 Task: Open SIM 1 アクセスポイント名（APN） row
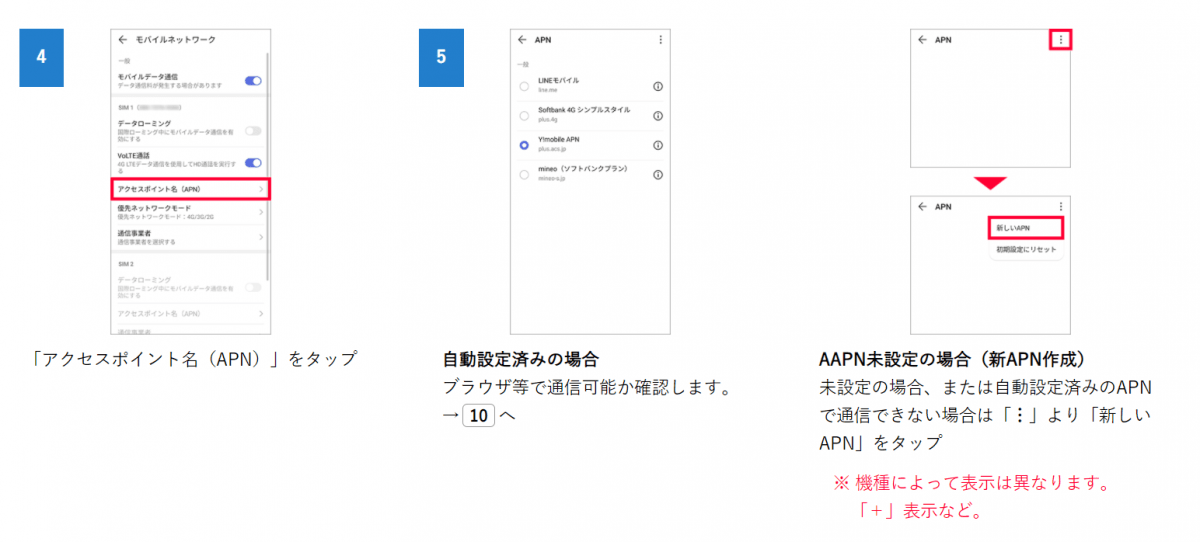(190, 189)
